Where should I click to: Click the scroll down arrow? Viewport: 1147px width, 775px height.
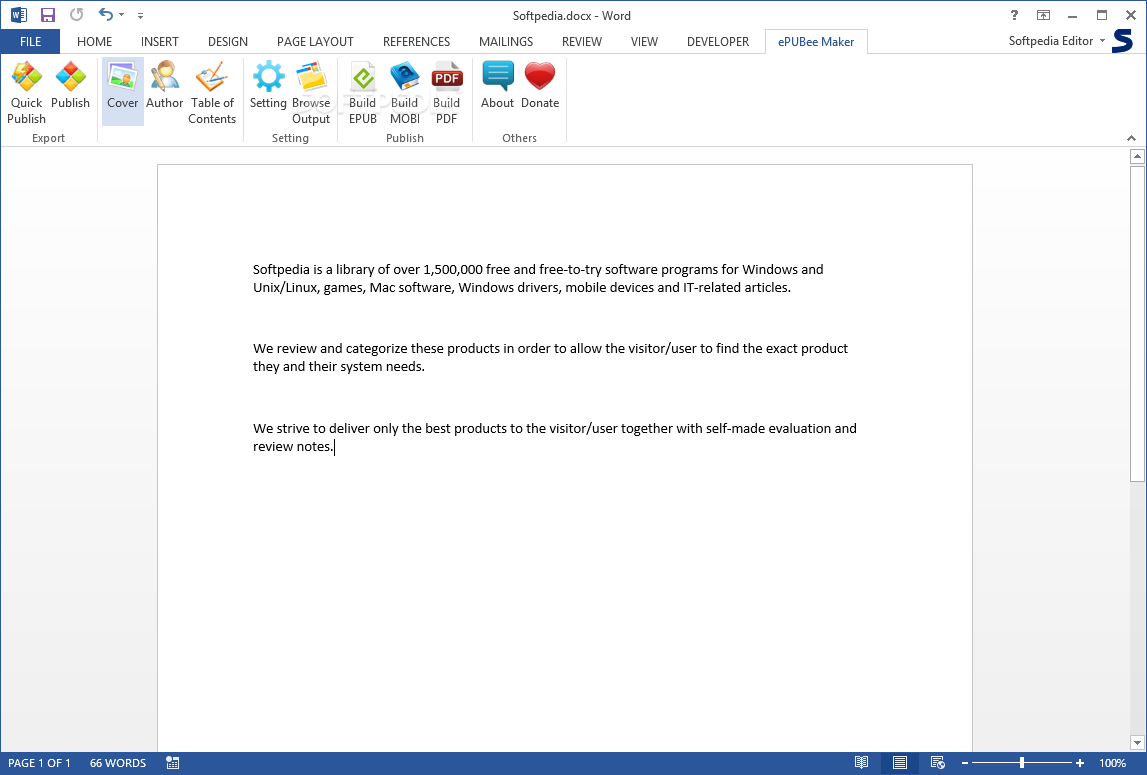(x=1137, y=743)
